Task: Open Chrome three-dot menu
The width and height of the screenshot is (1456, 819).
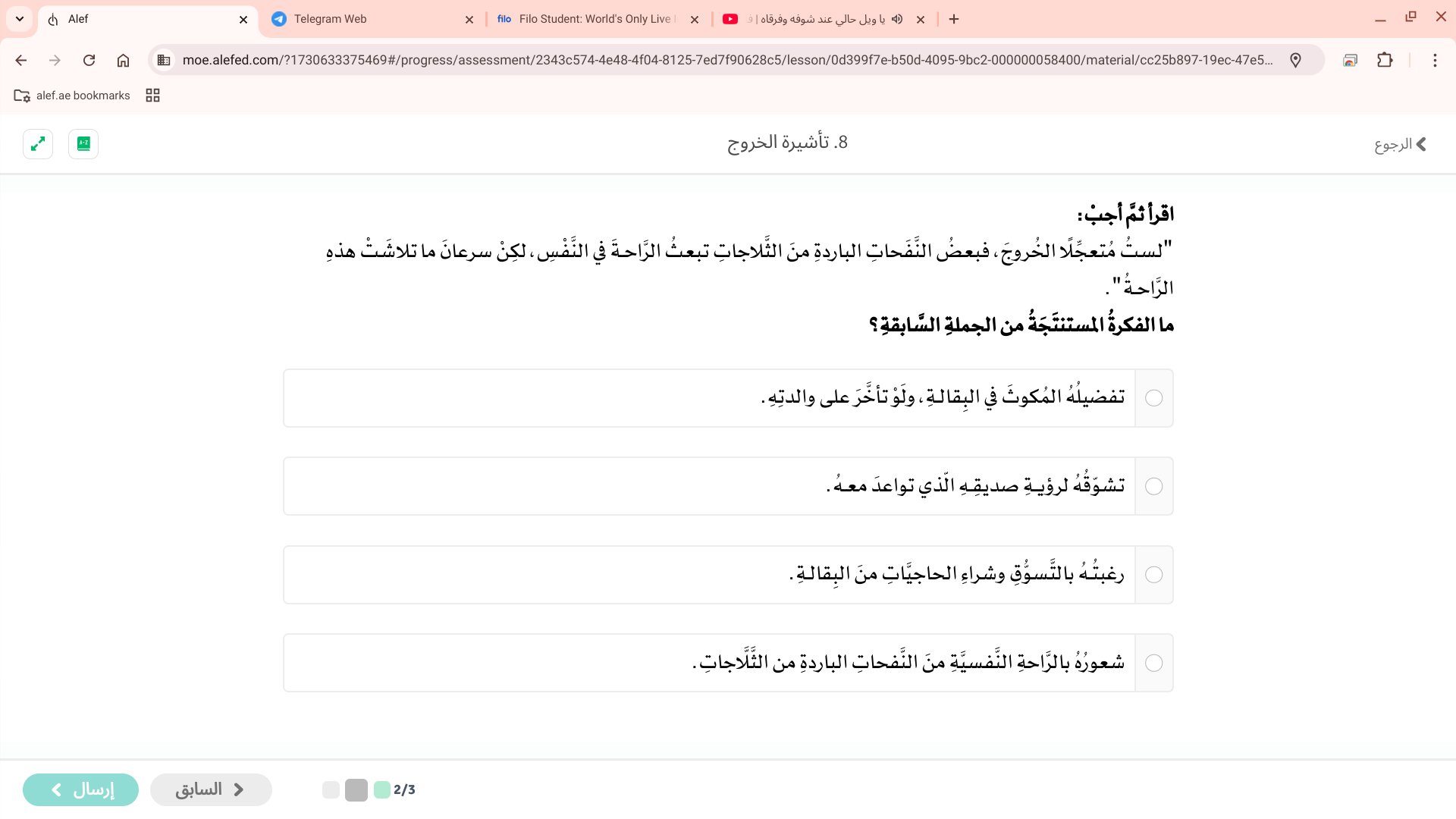Action: point(1434,60)
